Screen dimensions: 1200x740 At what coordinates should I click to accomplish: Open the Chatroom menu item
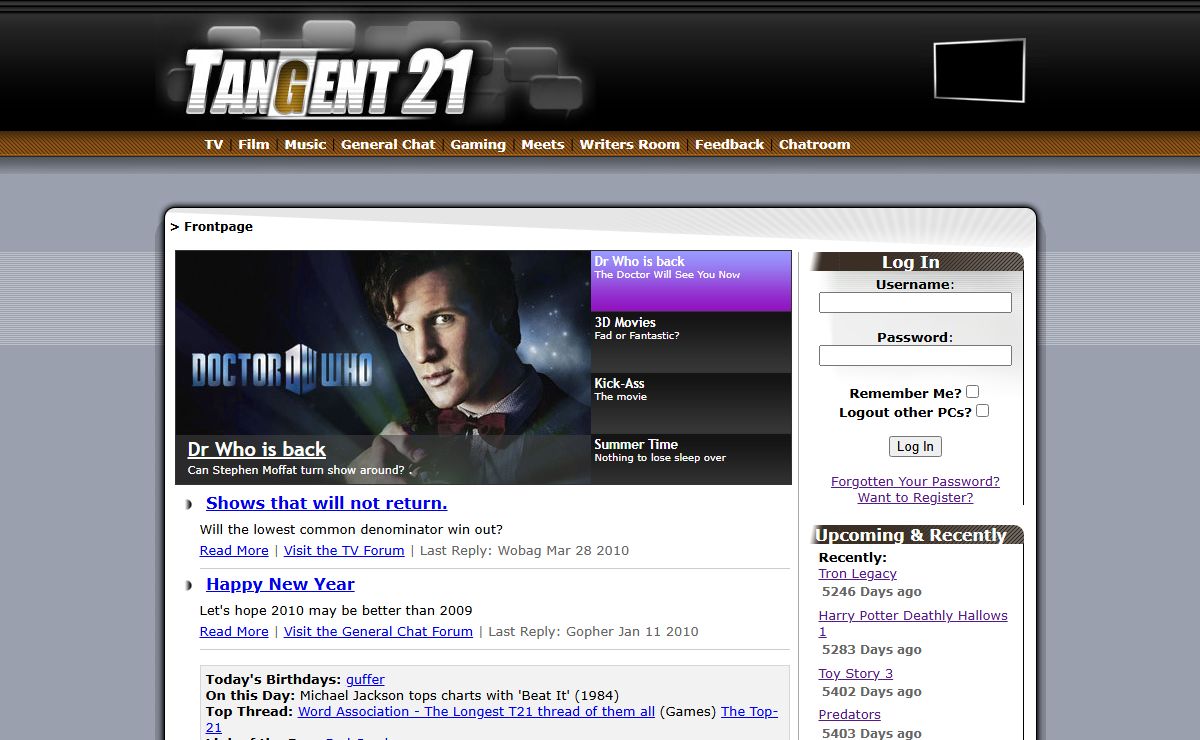point(814,144)
